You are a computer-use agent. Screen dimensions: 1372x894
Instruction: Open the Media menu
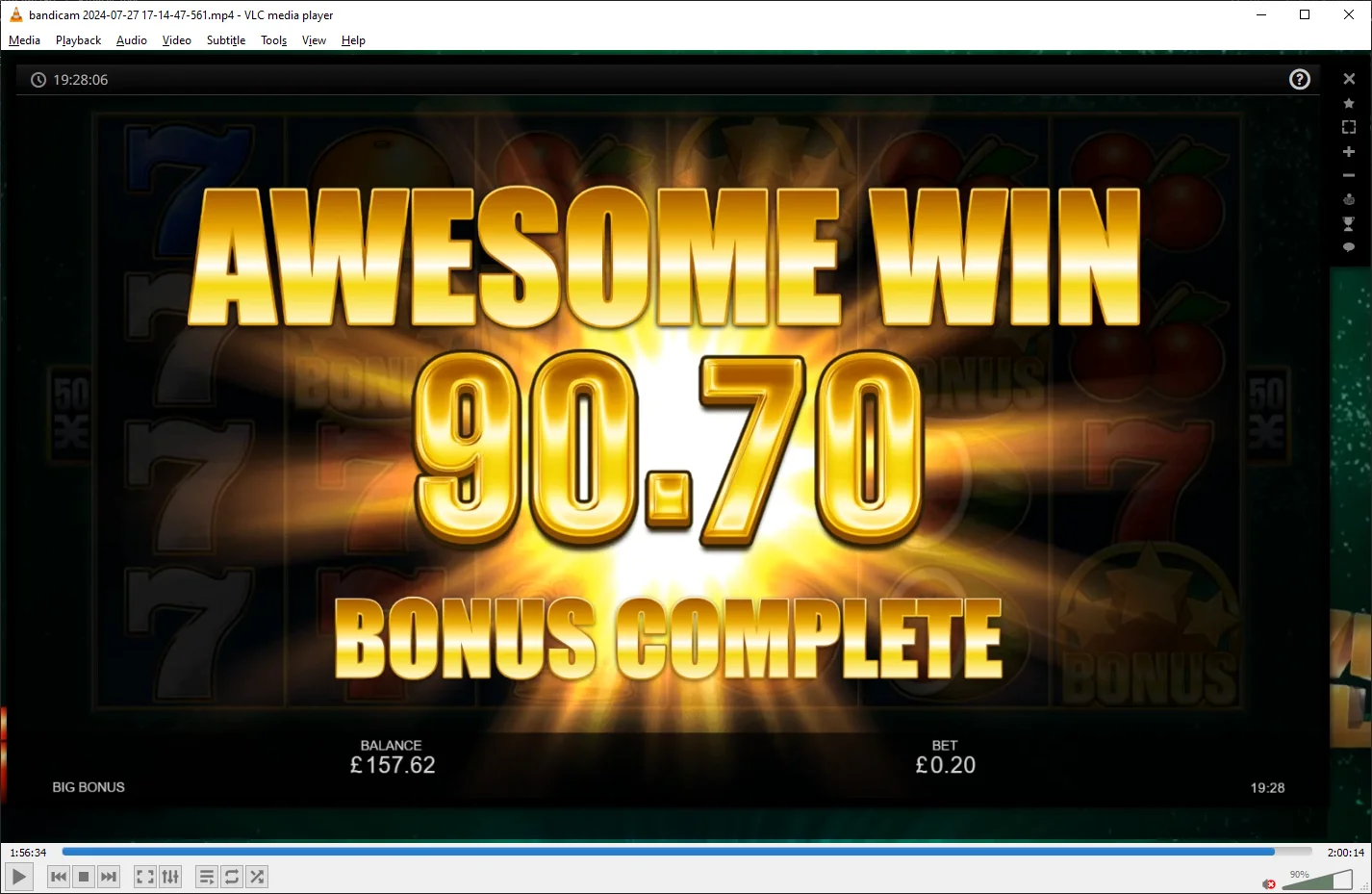click(24, 40)
